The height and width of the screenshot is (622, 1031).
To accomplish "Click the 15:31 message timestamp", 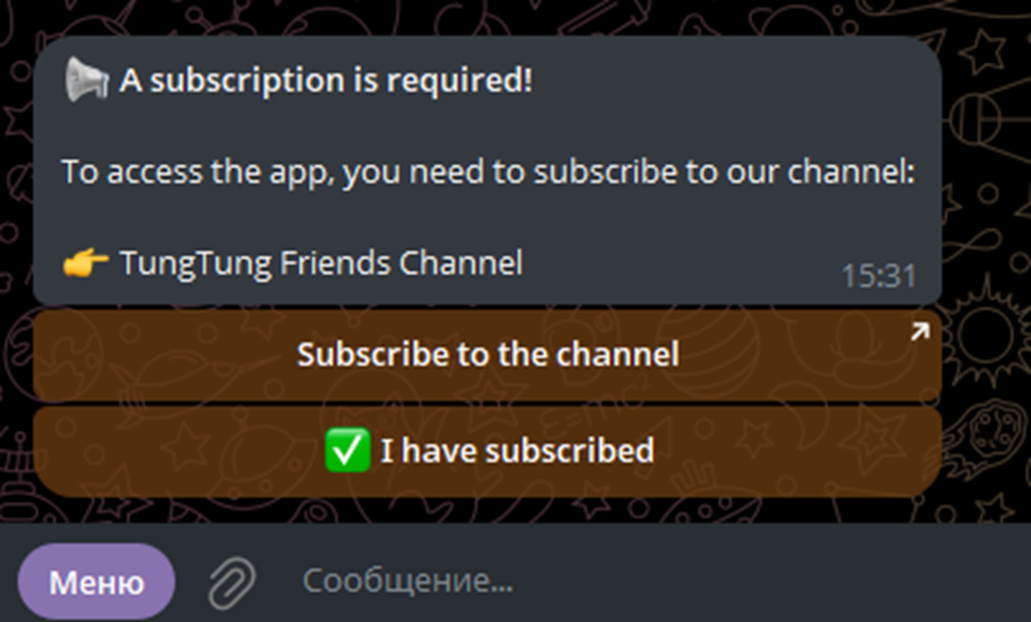I will (x=878, y=276).
